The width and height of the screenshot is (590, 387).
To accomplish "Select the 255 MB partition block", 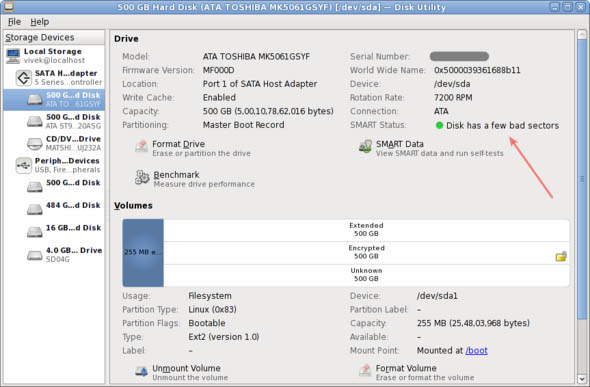I will pyautogui.click(x=143, y=252).
